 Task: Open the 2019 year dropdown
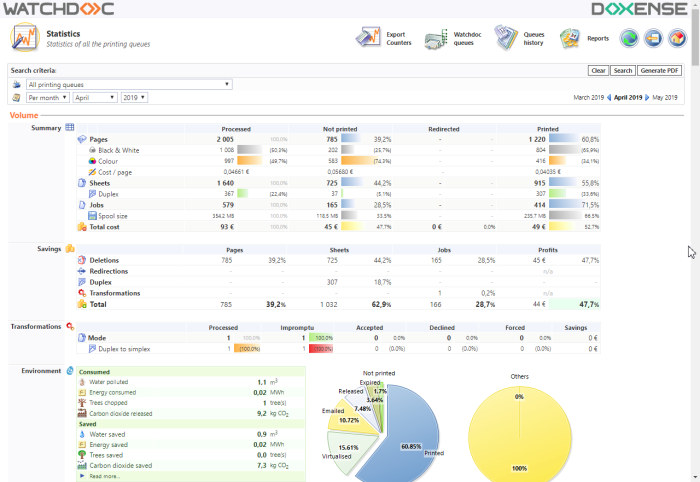click(x=134, y=98)
